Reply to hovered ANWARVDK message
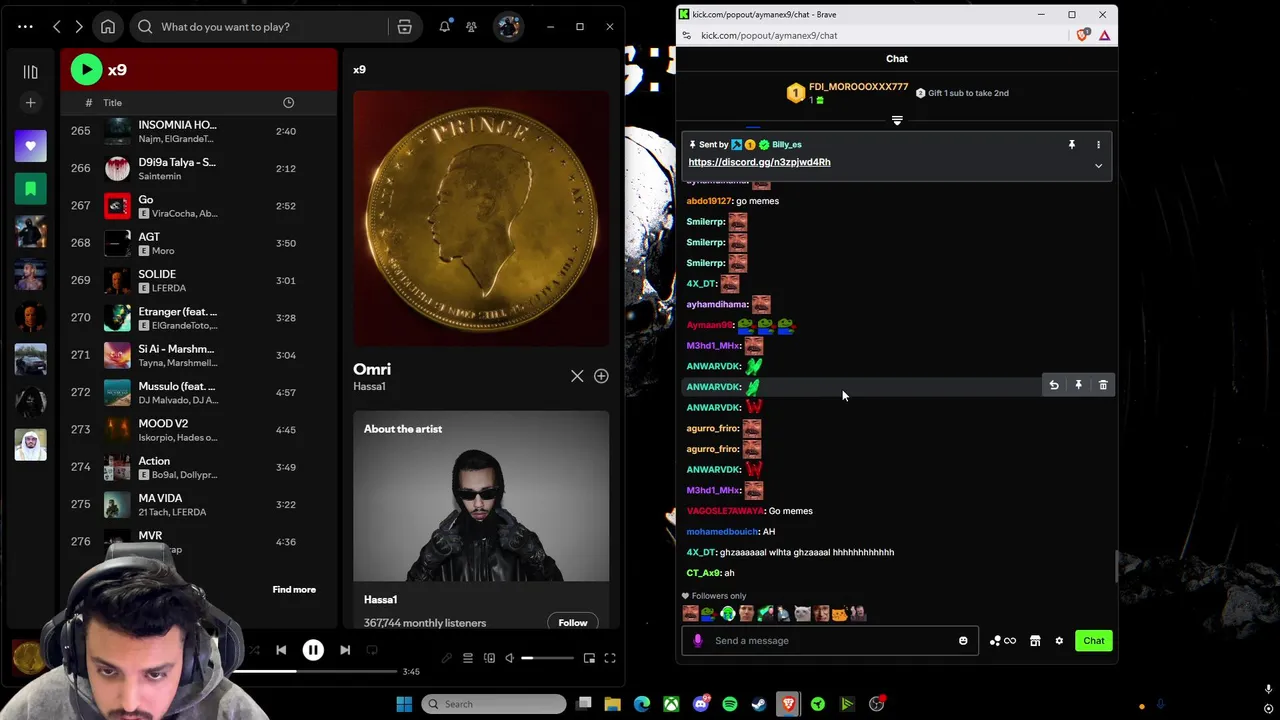 coord(1054,385)
